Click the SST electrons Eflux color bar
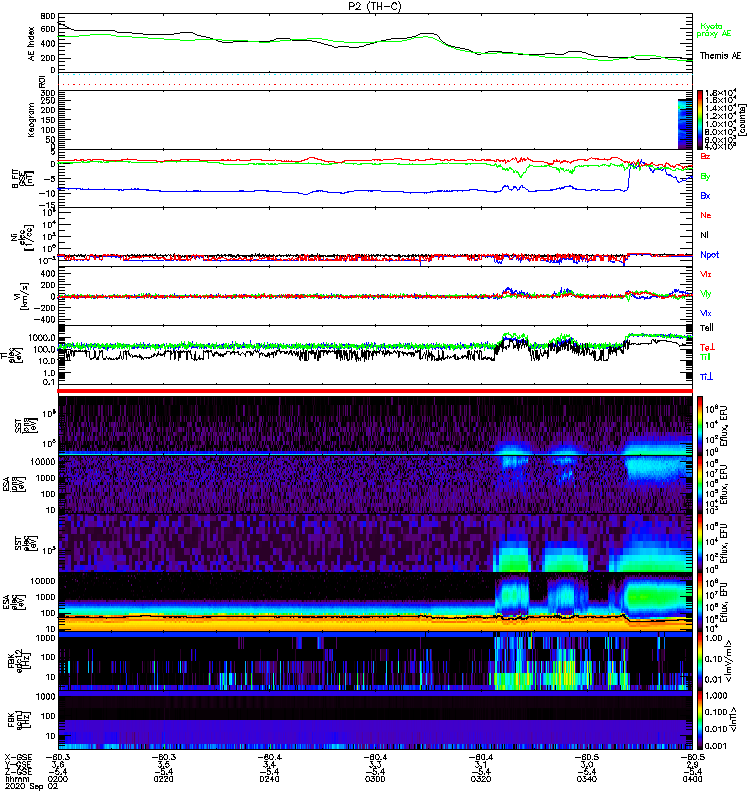Viewport: 750px width, 800px height. [700, 543]
